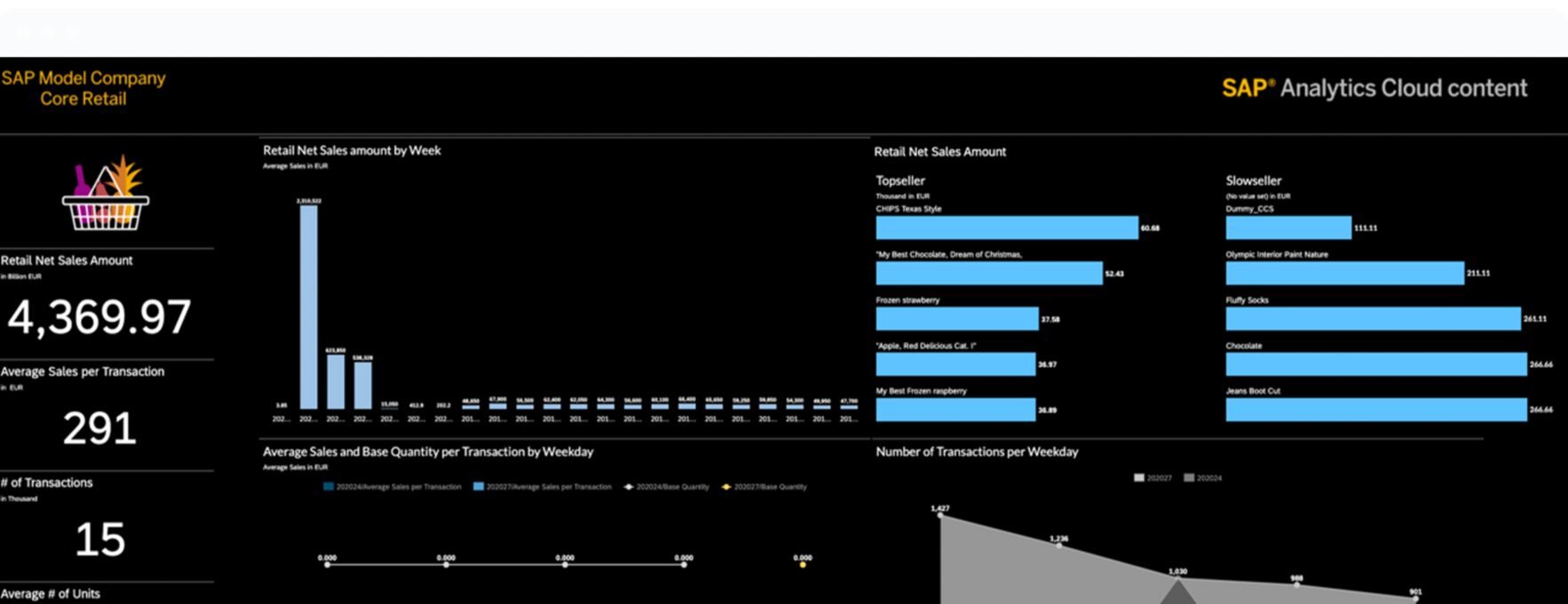Click the yellow 202027 Base Quantity data point

coord(803,565)
